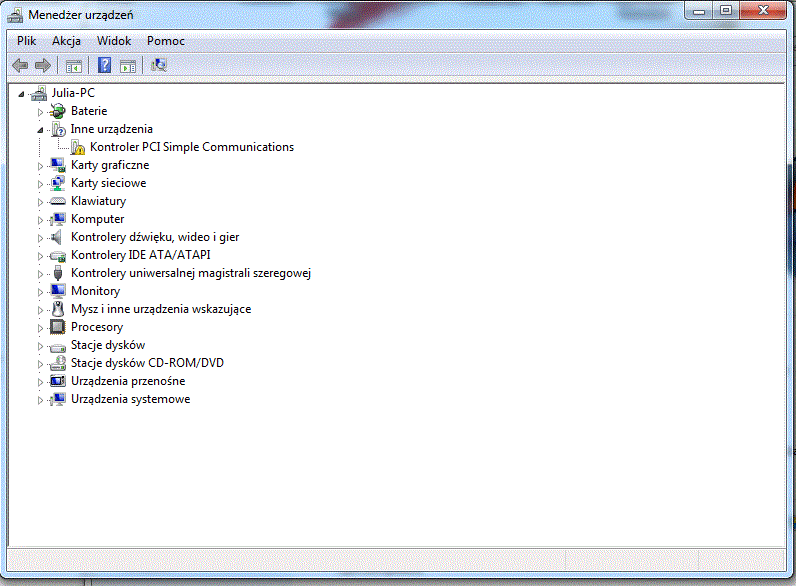796x586 pixels.
Task: Click the Karty graficzne display adapter icon
Action: 58,165
